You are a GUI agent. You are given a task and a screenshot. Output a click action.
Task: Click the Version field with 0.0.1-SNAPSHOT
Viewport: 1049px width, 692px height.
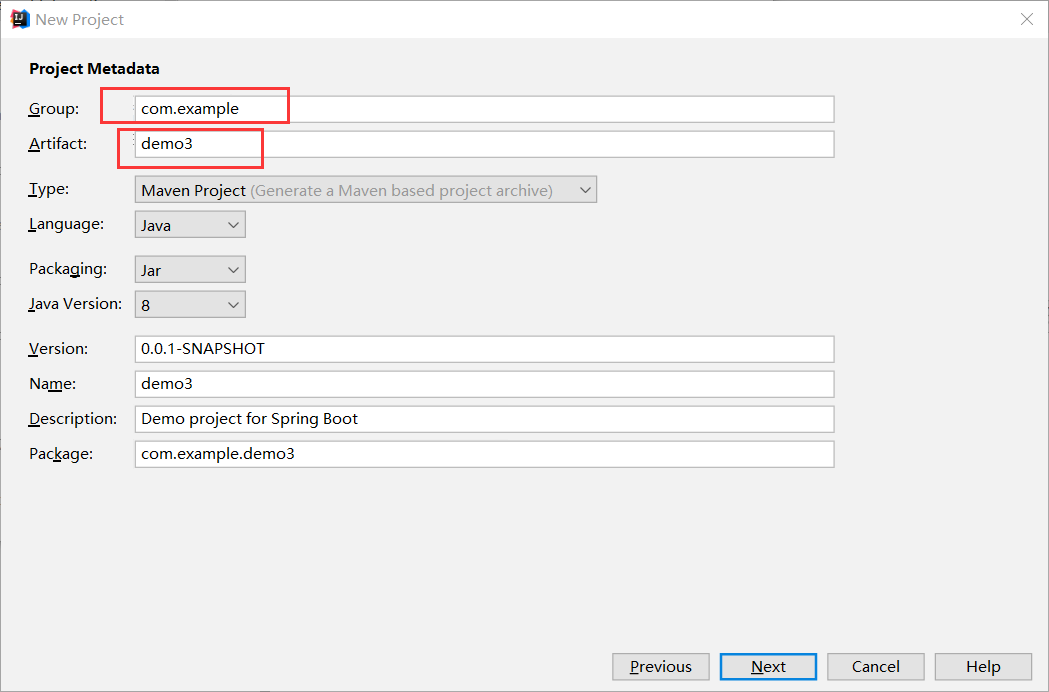[484, 349]
